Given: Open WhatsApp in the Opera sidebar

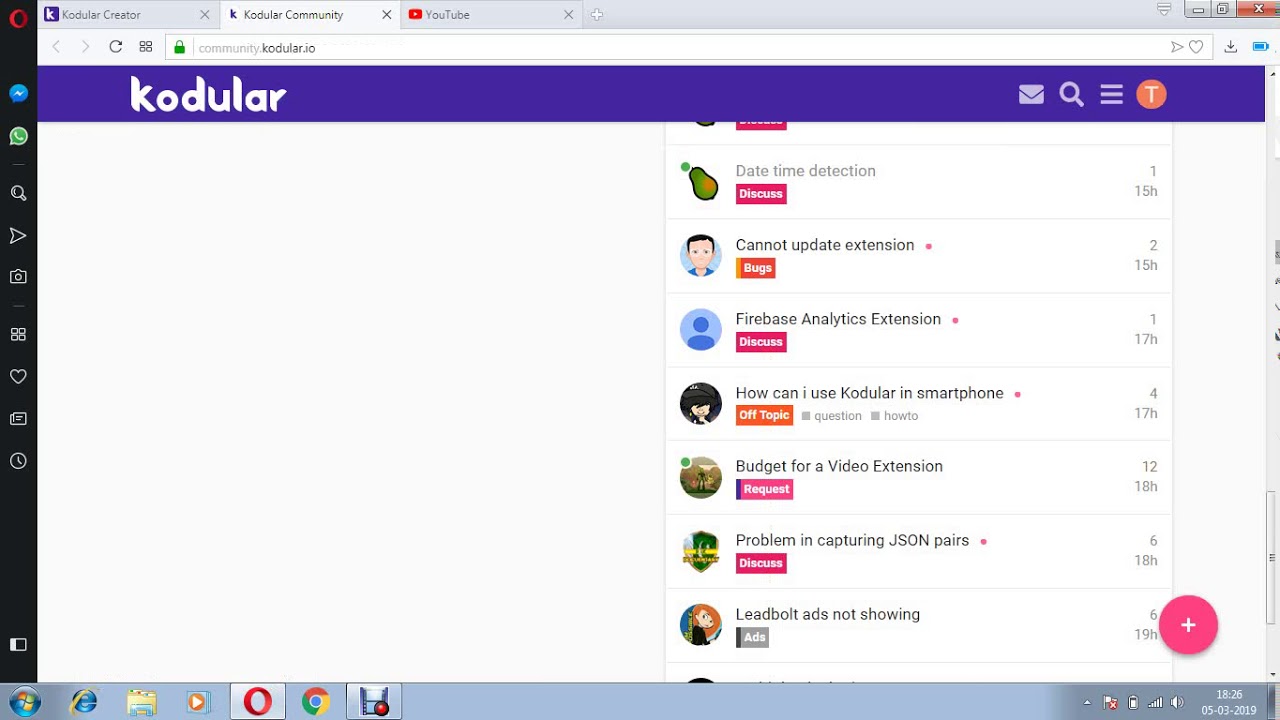Looking at the screenshot, I should point(18,136).
